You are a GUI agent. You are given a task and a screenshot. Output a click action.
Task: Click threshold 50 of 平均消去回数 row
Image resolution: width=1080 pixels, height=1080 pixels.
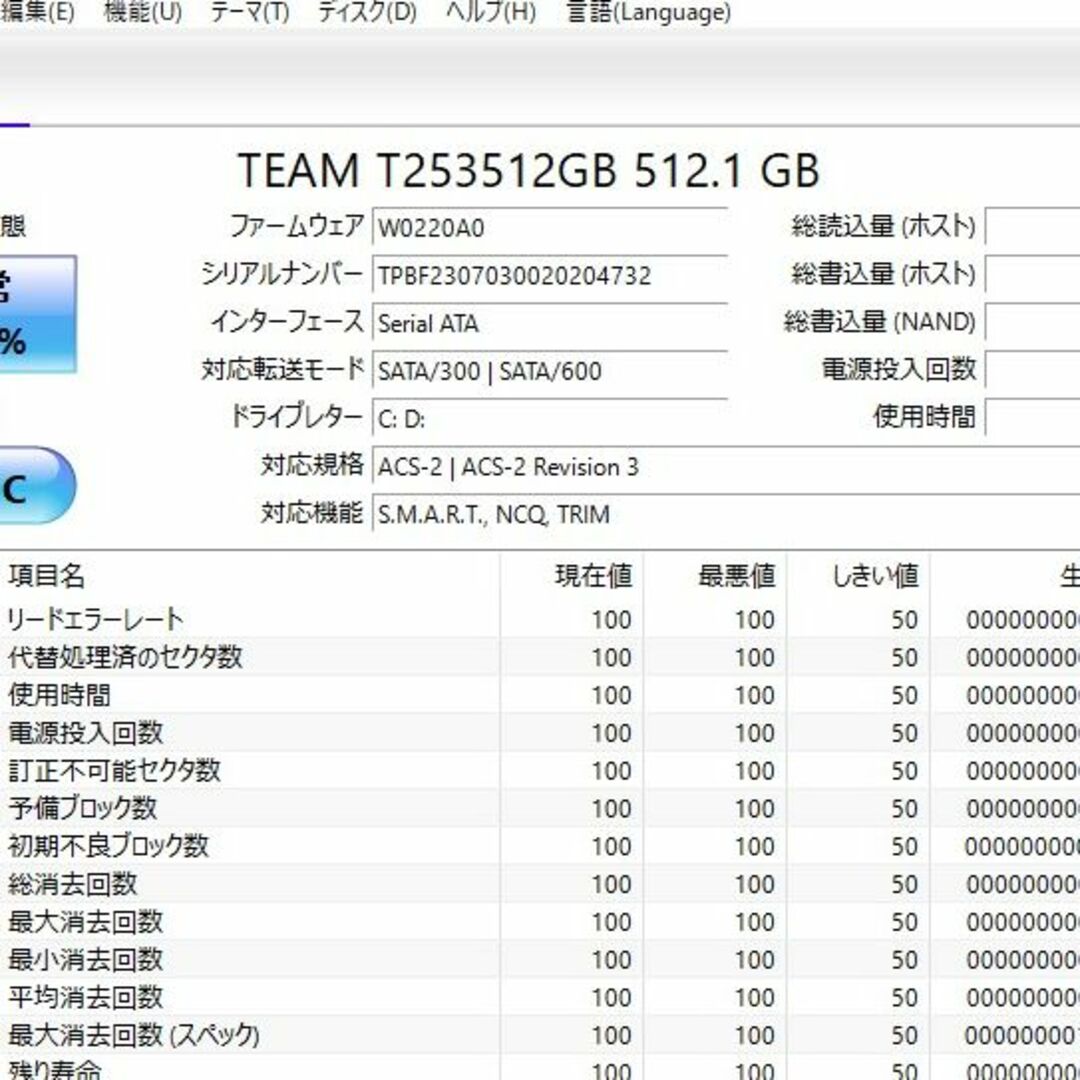[904, 998]
